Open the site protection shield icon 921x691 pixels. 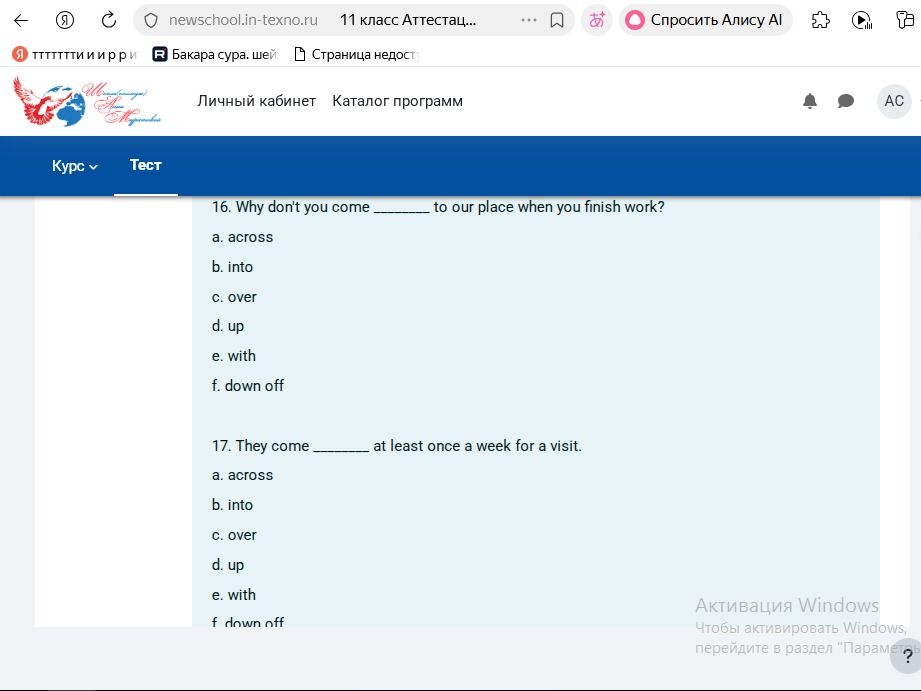pos(151,21)
